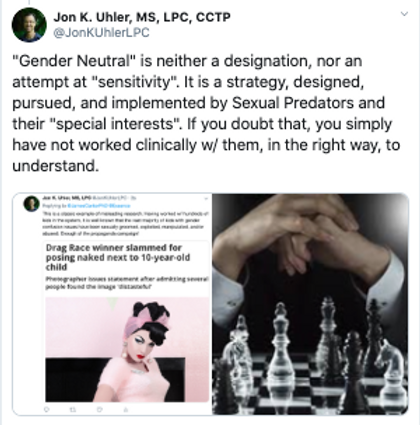
Task: Click the clasped hands in the chess image
Action: (301, 235)
